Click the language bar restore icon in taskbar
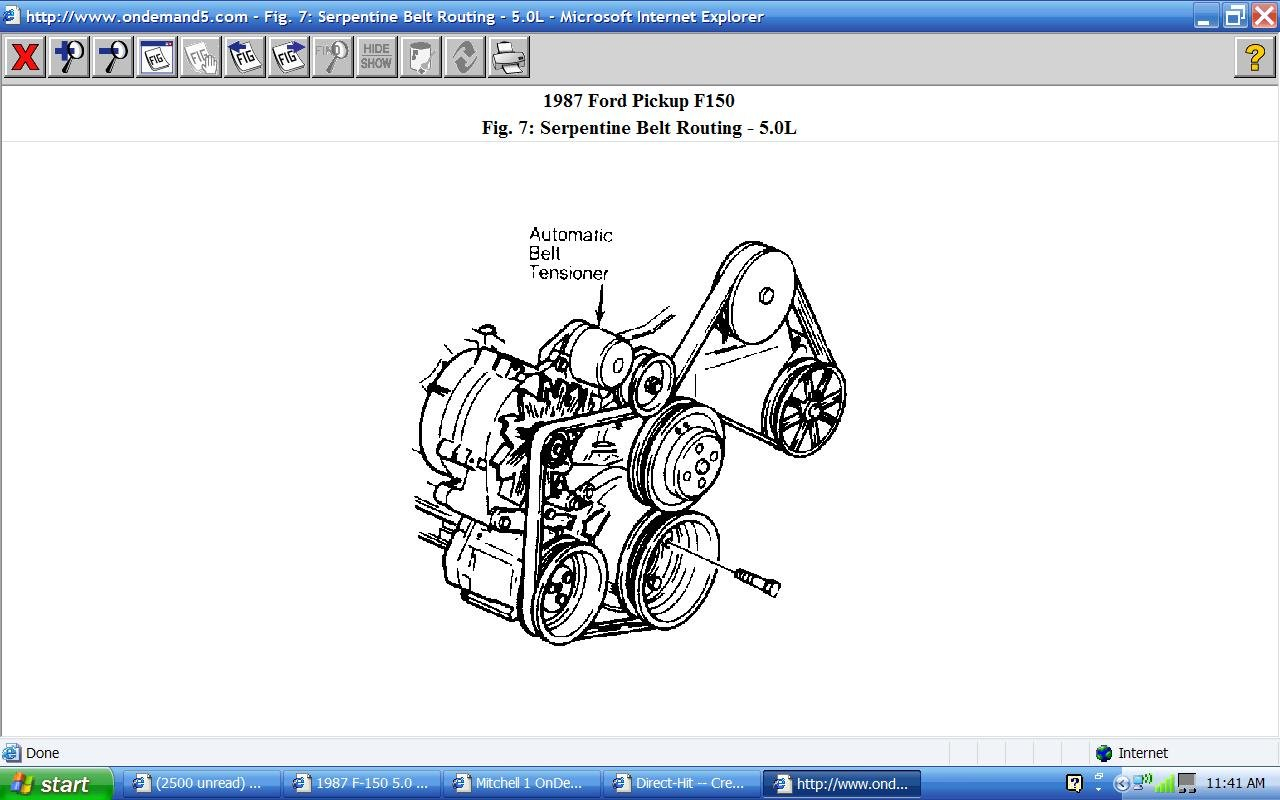The width and height of the screenshot is (1280, 800). pos(1099,777)
